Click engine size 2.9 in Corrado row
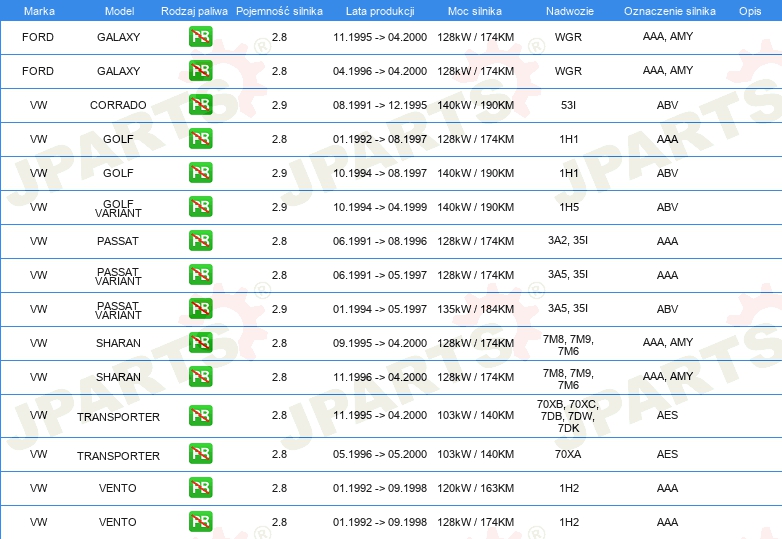This screenshot has width=782, height=539. (279, 105)
